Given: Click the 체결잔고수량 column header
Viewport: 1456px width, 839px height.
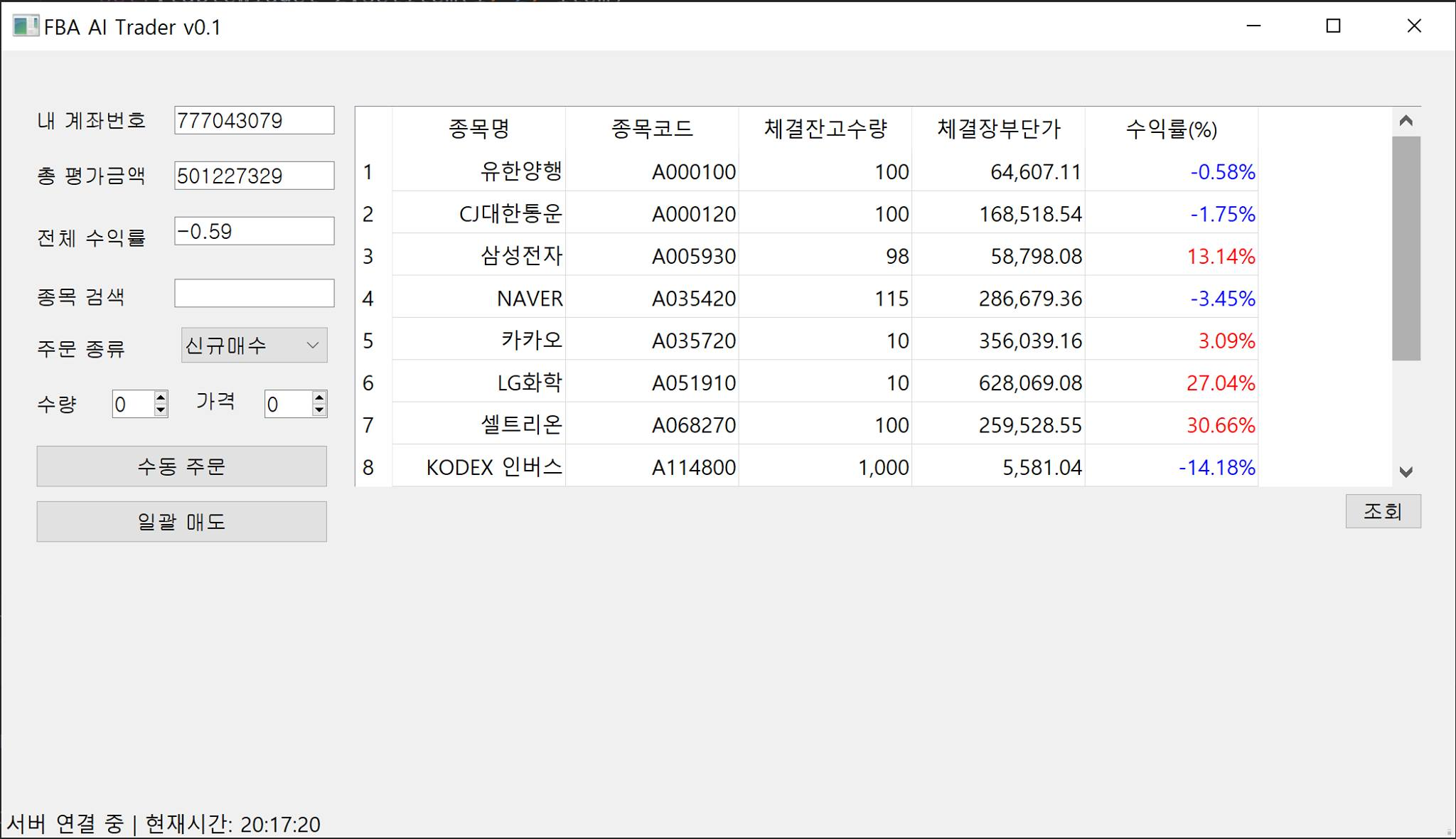Looking at the screenshot, I should (825, 129).
